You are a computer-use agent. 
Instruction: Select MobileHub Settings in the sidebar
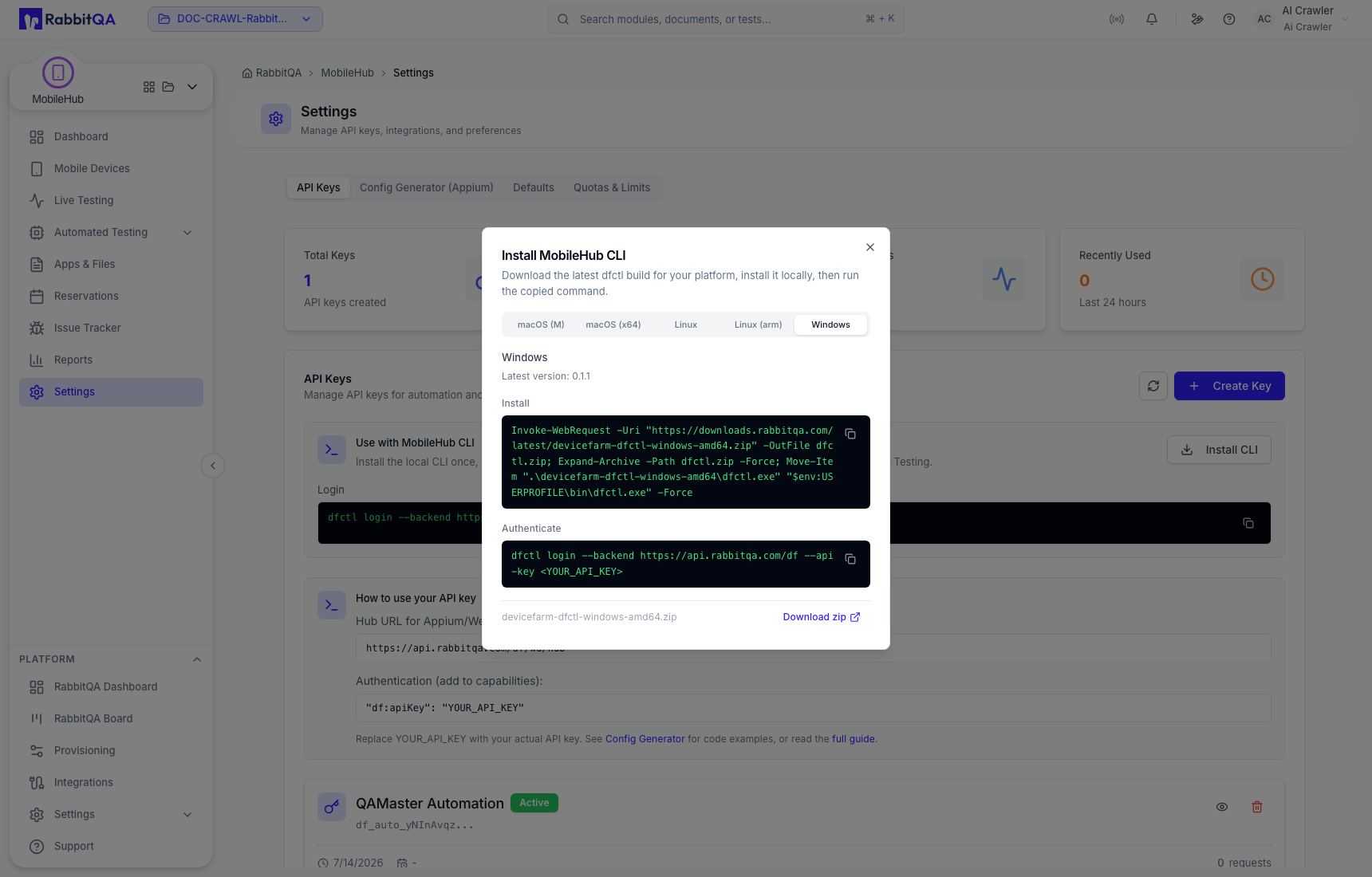click(x=111, y=391)
